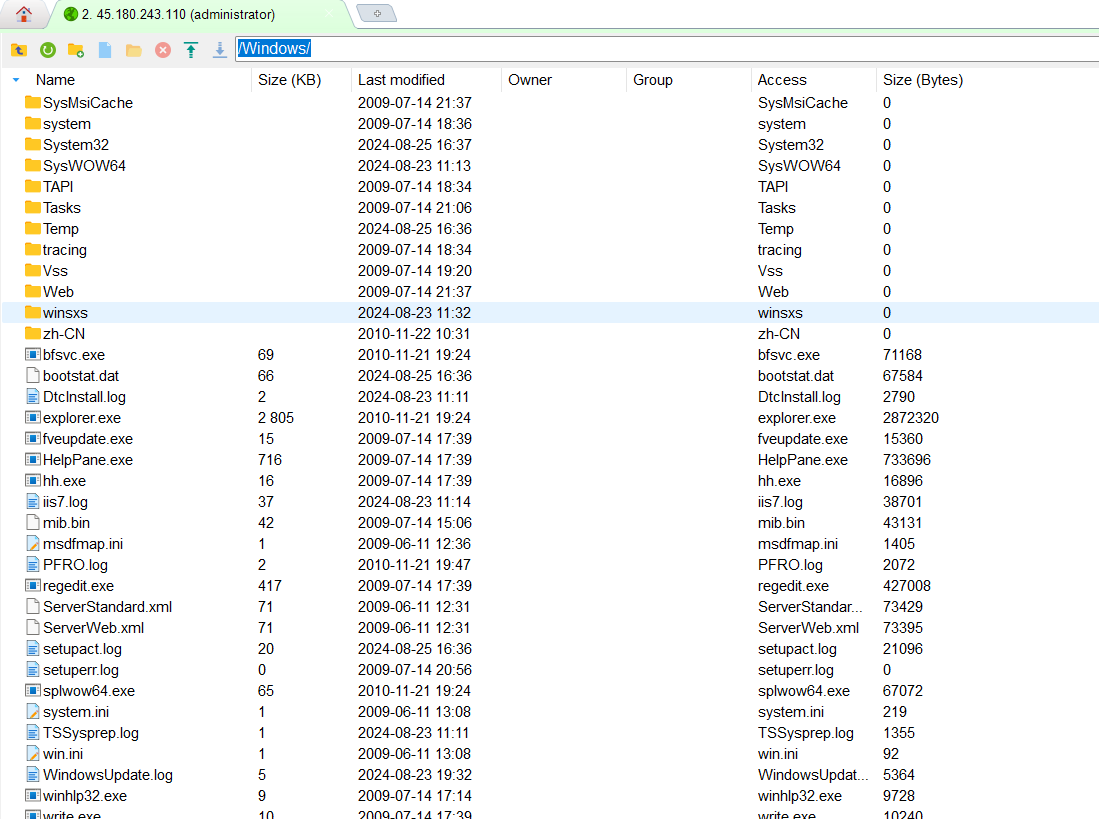Click the Access column header
The image size is (1099, 819).
tap(781, 80)
